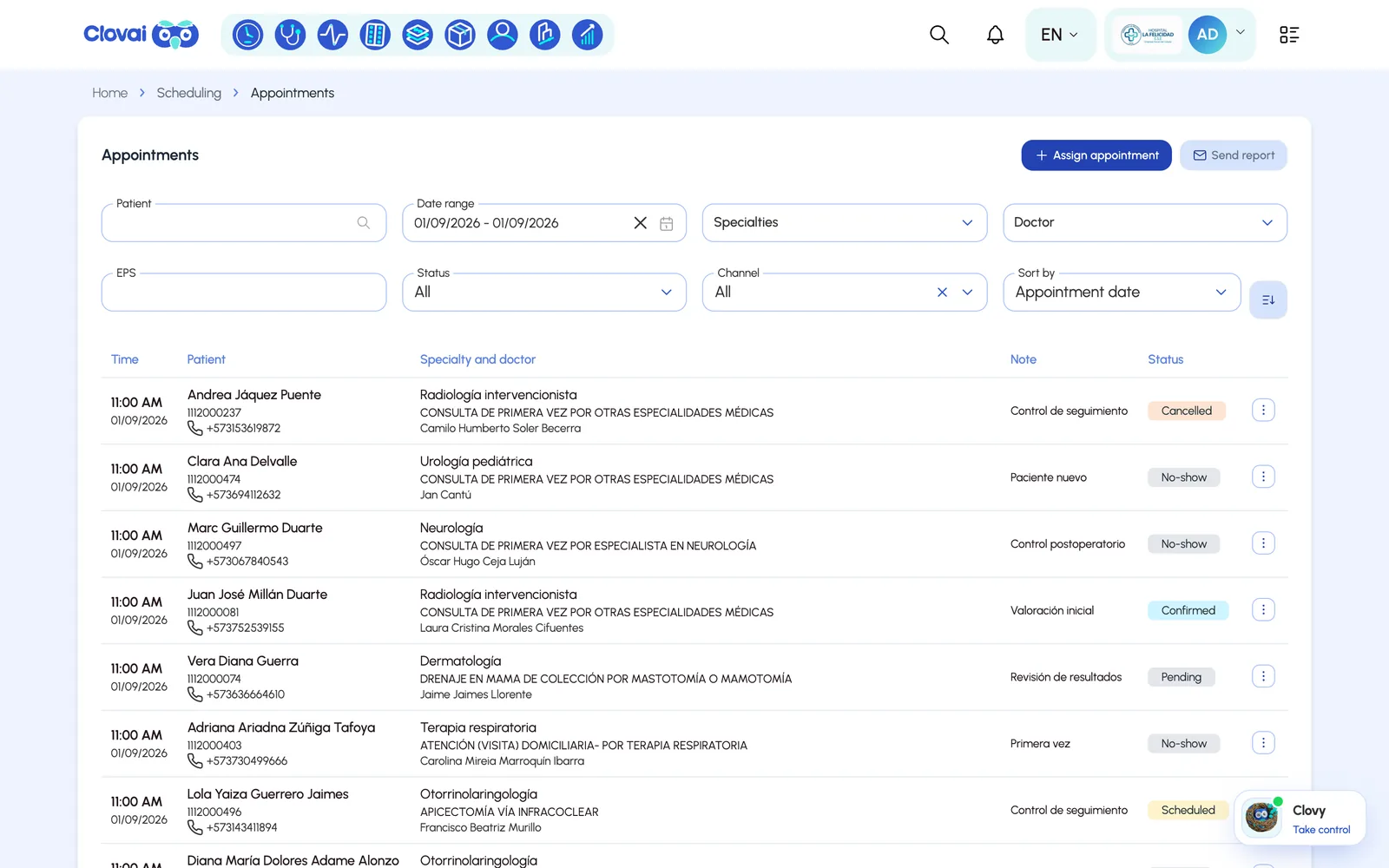The image size is (1389, 868).
Task: Open row actions for Andrea Jáquez Puente
Action: click(1263, 410)
